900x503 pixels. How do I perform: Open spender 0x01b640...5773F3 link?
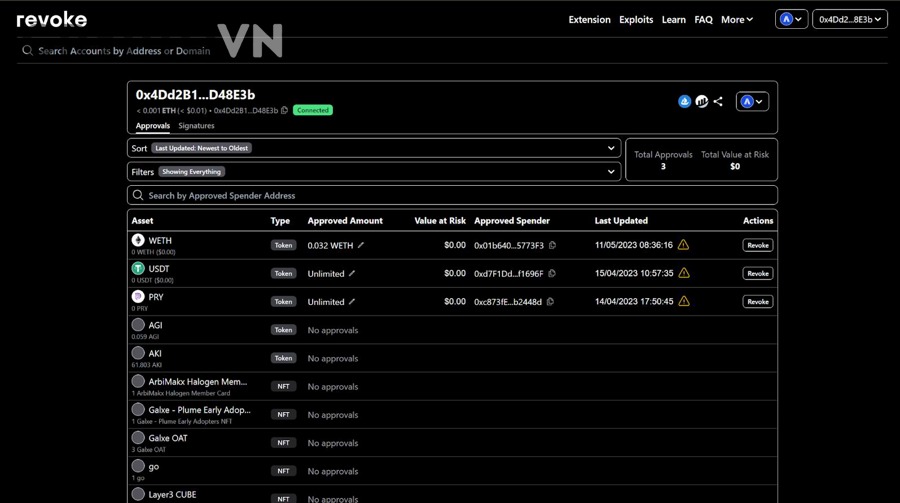click(509, 245)
